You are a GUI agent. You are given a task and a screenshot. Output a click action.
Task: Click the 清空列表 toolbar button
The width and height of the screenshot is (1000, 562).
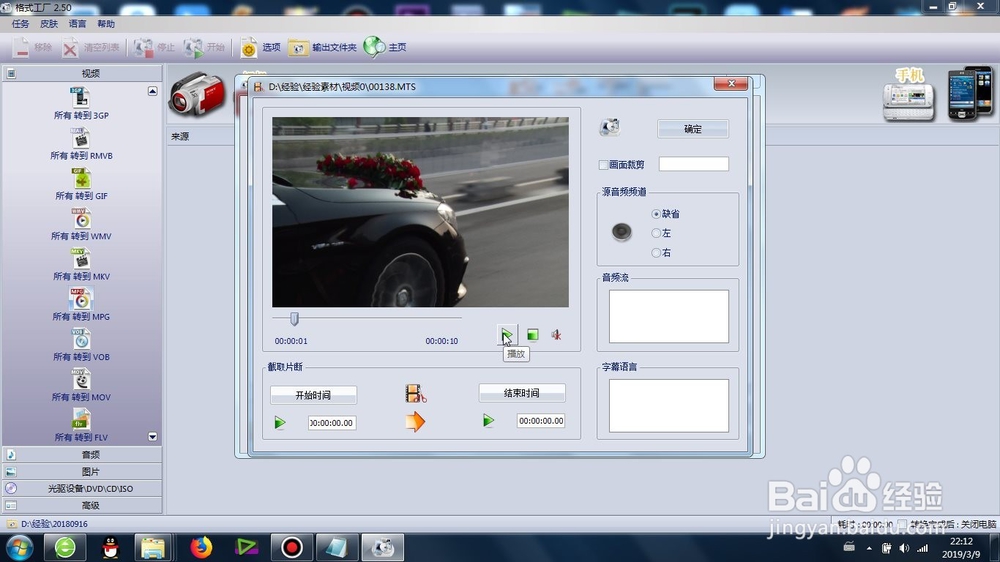[91, 47]
